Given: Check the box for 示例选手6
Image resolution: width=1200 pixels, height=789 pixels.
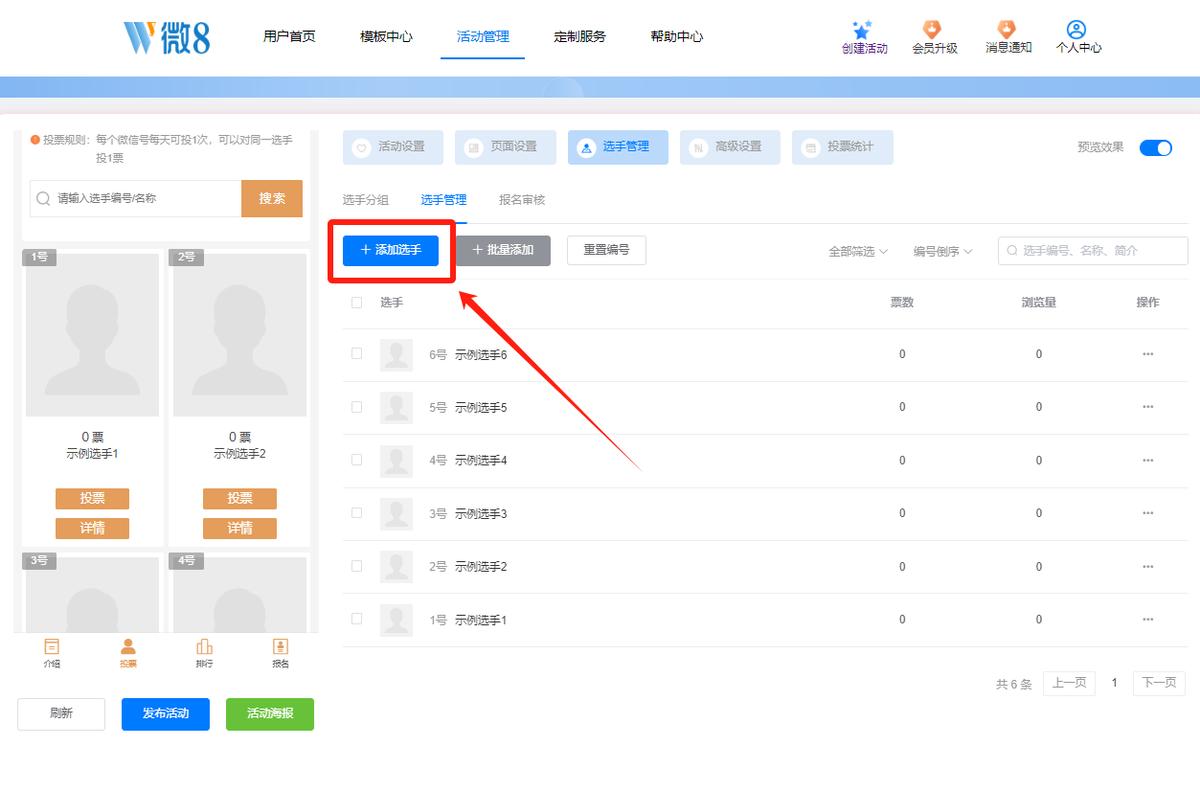Looking at the screenshot, I should pos(357,354).
